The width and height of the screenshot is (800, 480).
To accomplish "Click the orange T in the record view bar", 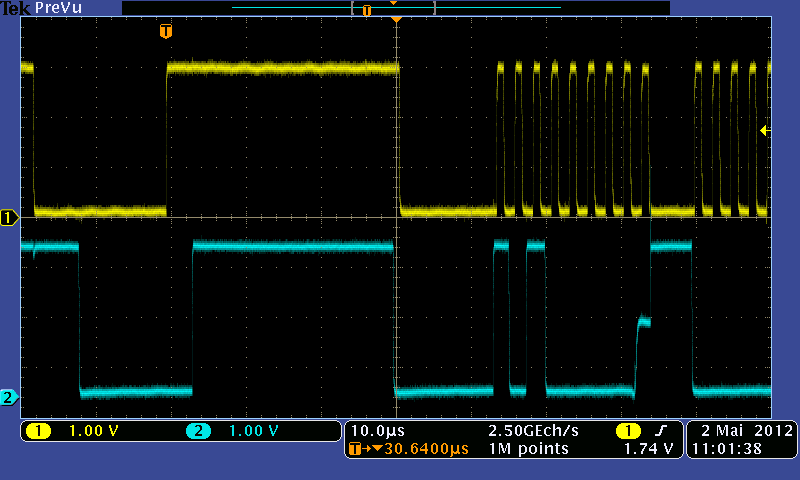I will tap(367, 10).
